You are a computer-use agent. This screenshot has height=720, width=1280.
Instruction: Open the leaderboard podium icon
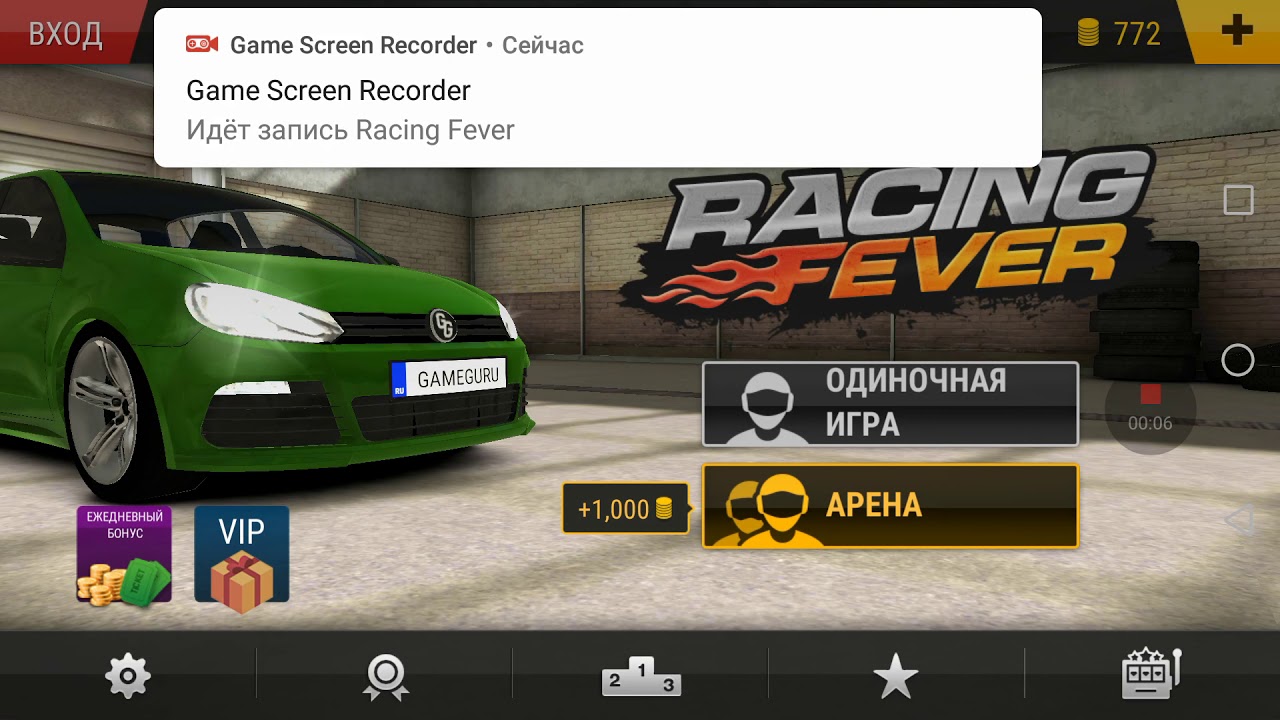pyautogui.click(x=641, y=676)
